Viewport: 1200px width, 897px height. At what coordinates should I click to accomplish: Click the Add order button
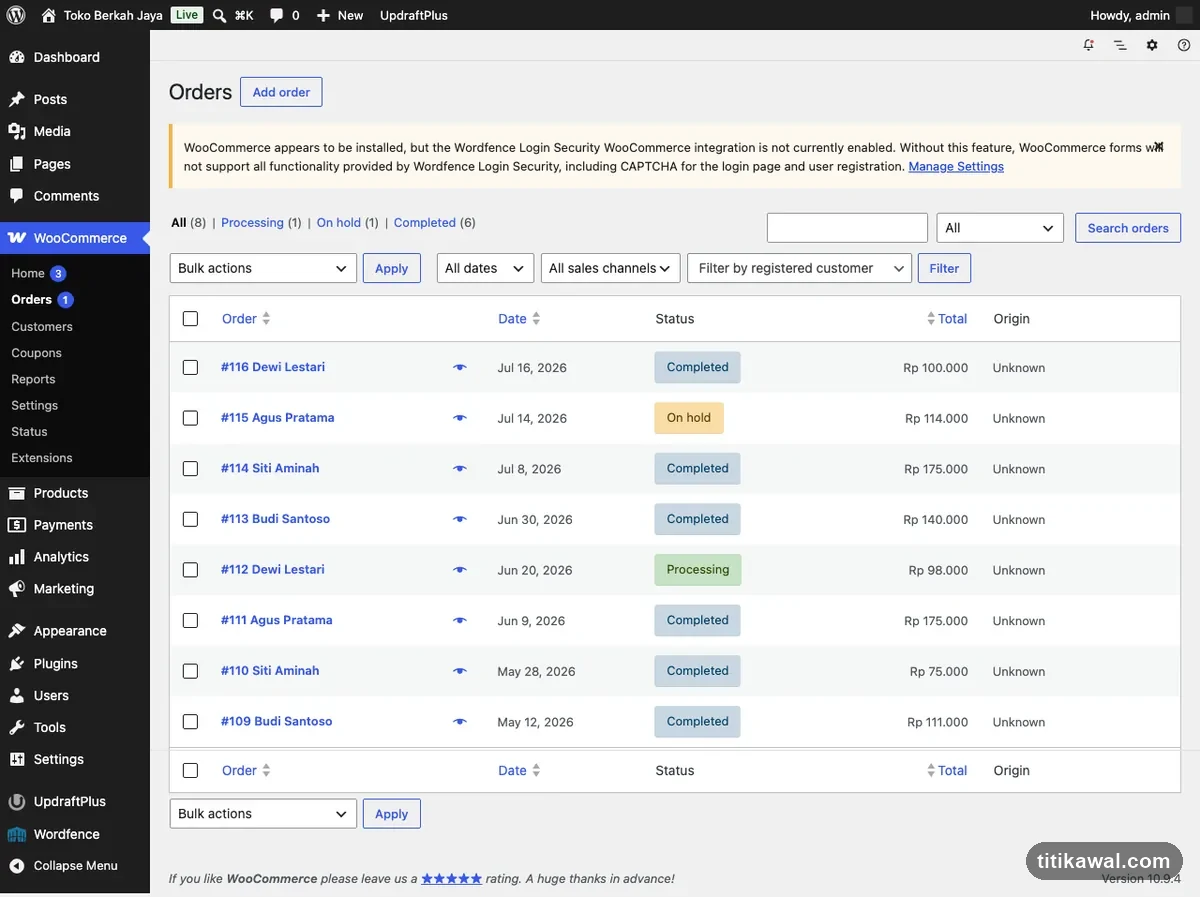click(x=281, y=92)
